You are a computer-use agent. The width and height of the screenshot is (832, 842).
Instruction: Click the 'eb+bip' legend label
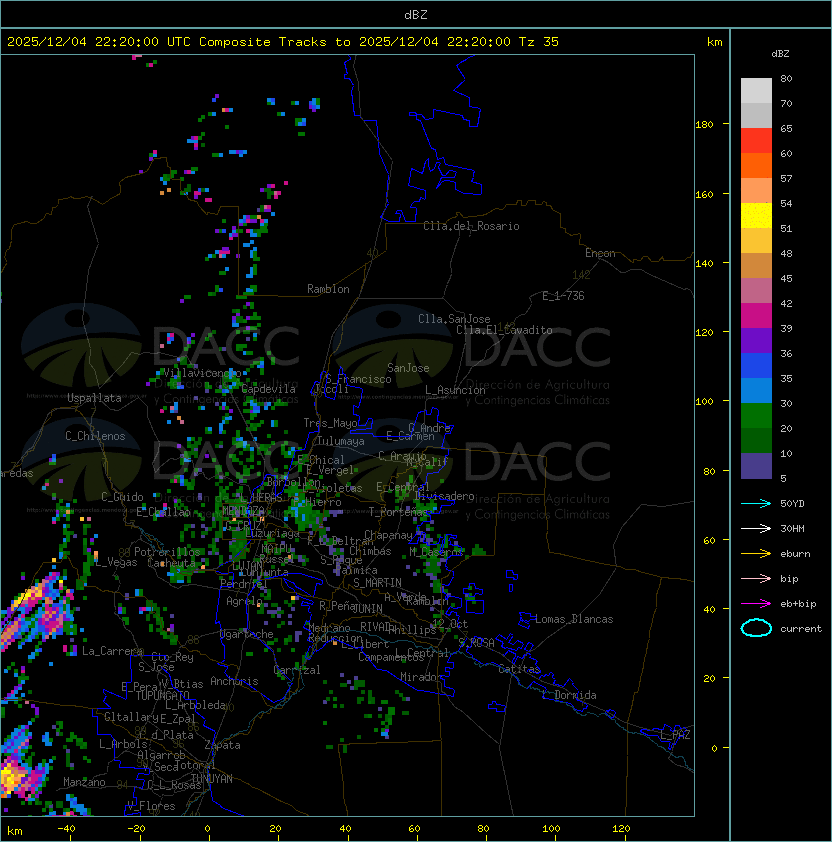coord(798,604)
